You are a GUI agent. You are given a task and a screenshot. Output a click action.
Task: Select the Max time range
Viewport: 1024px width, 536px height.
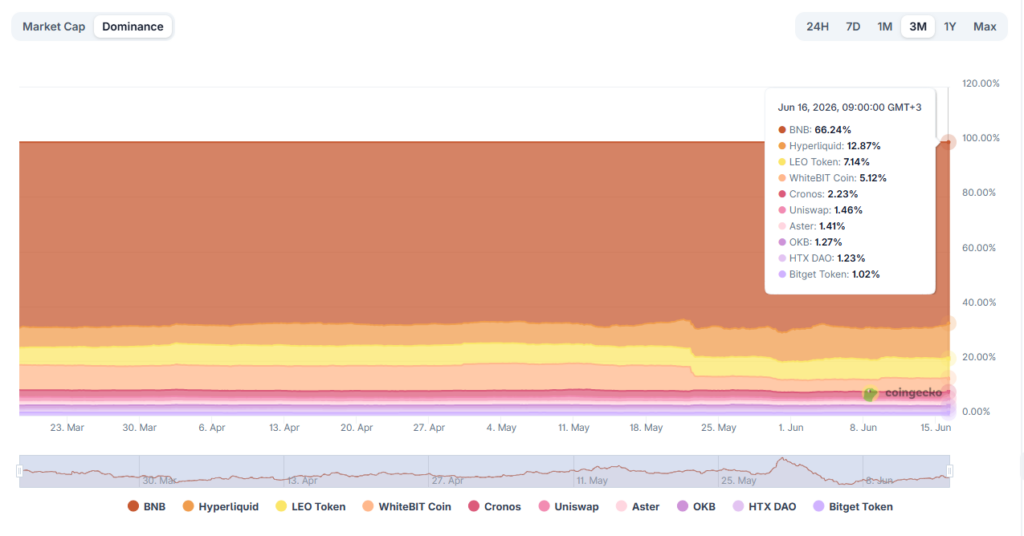984,27
